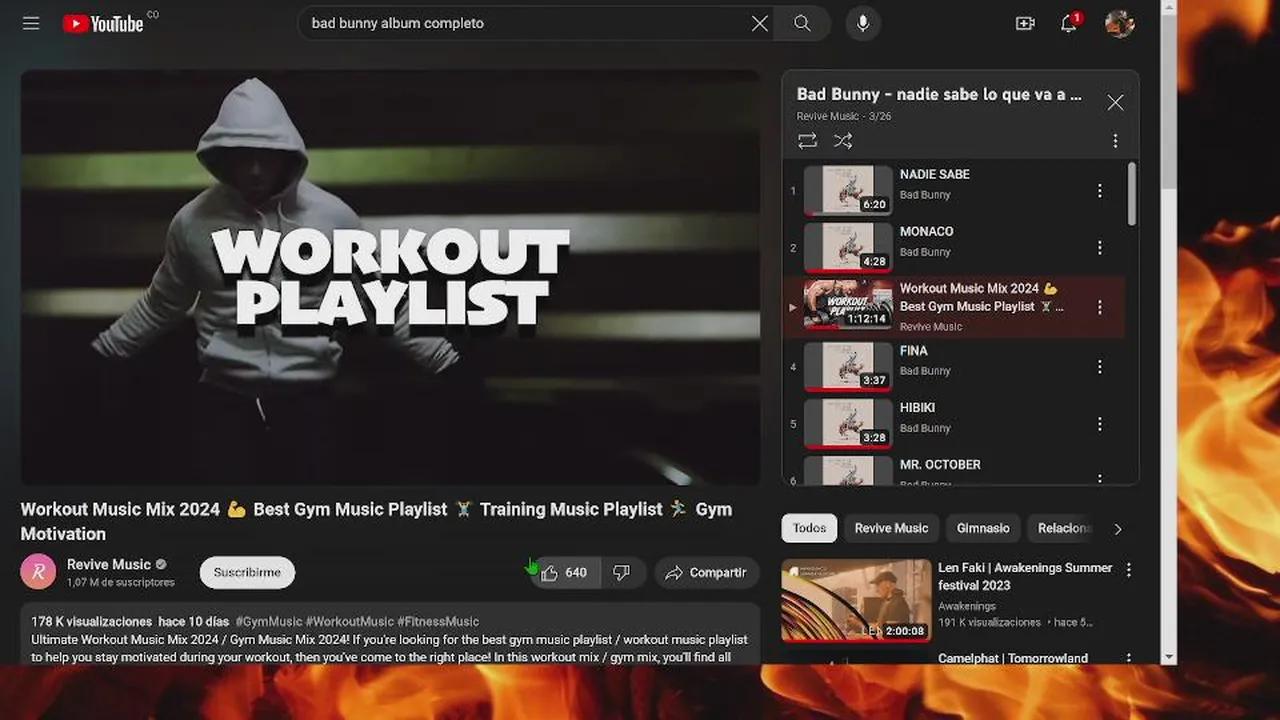
Task: Show more filter chips with arrow
Action: (1118, 529)
